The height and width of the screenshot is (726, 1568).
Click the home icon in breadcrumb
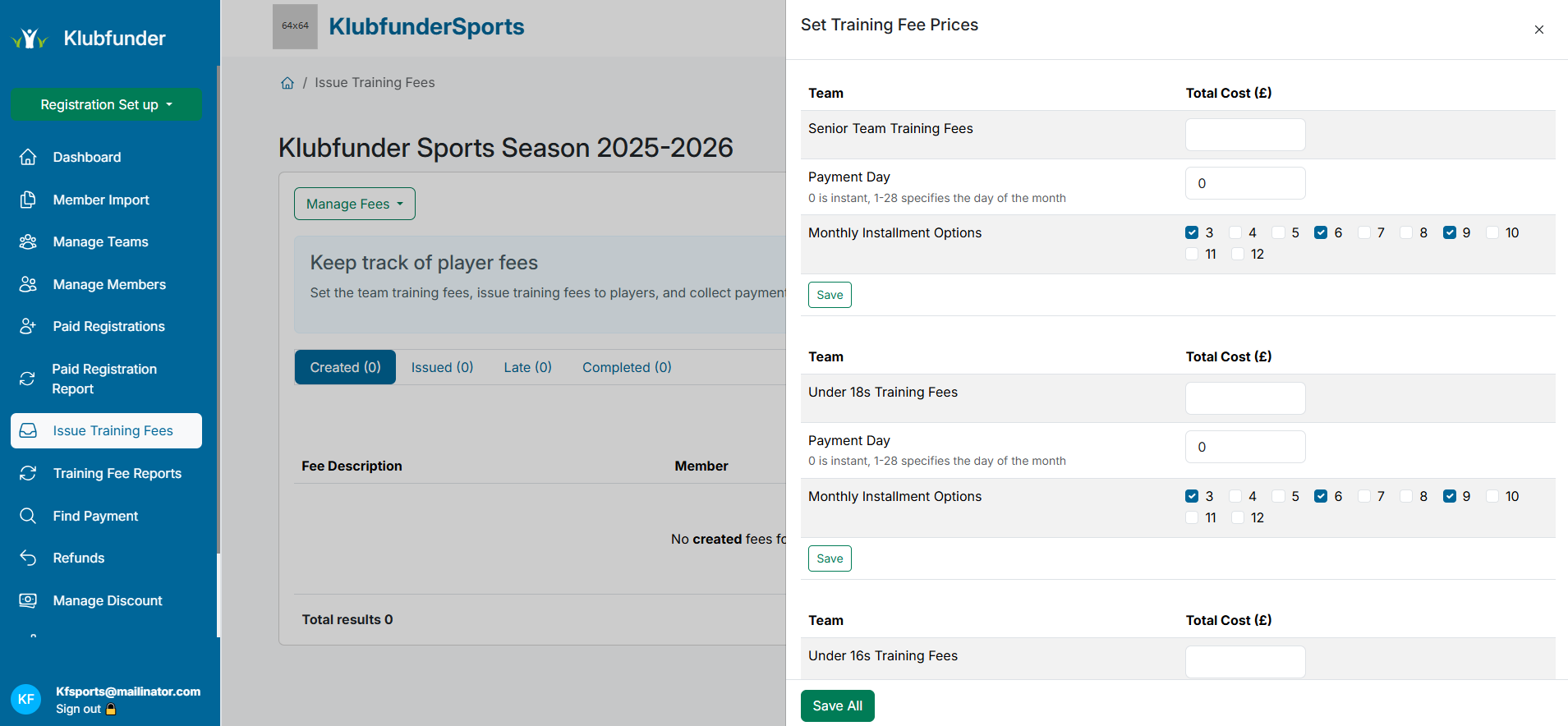[287, 83]
